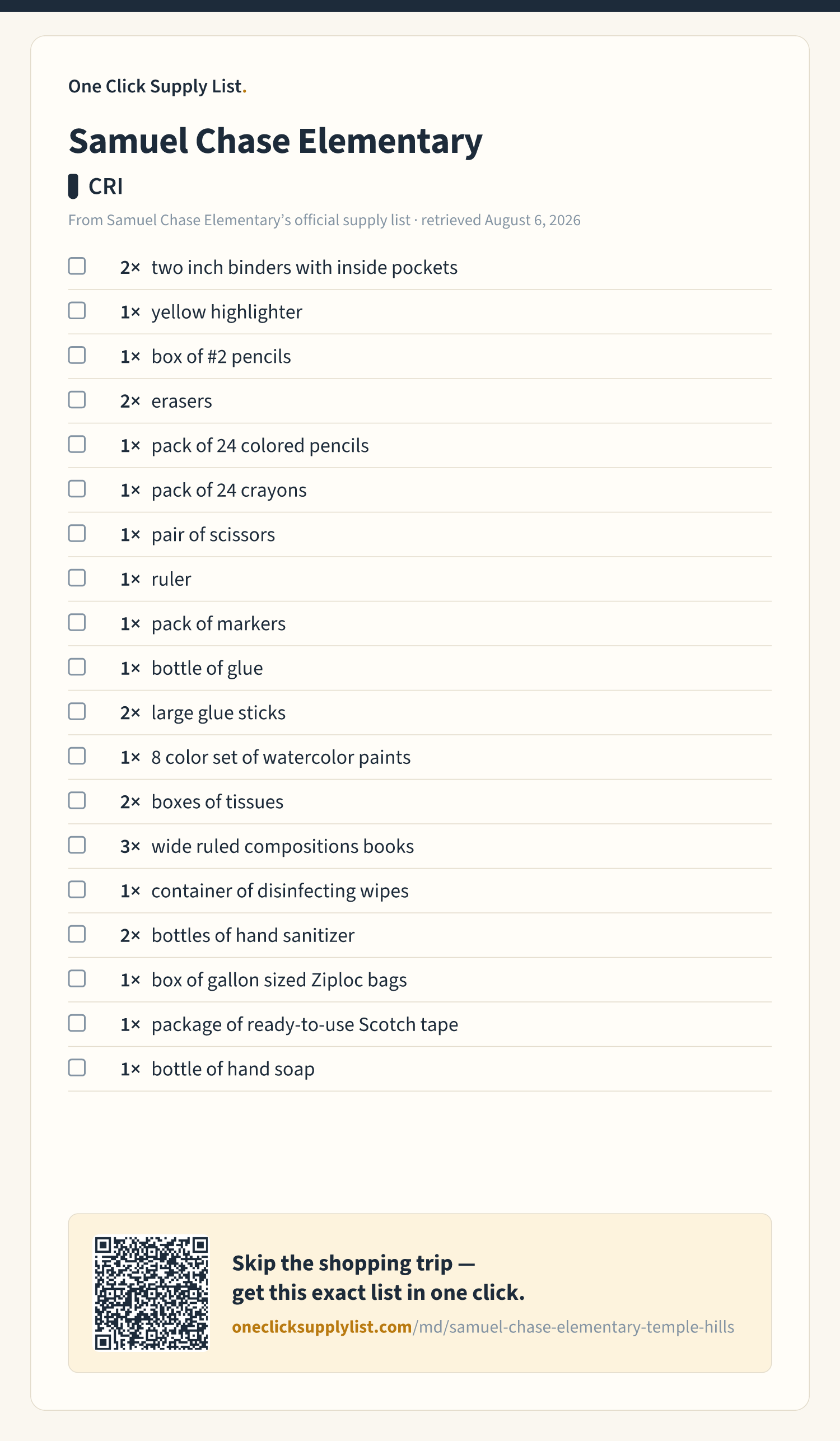Image resolution: width=840 pixels, height=1441 pixels.
Task: Check the bottles of hand sanitizer box
Action: pyautogui.click(x=77, y=934)
